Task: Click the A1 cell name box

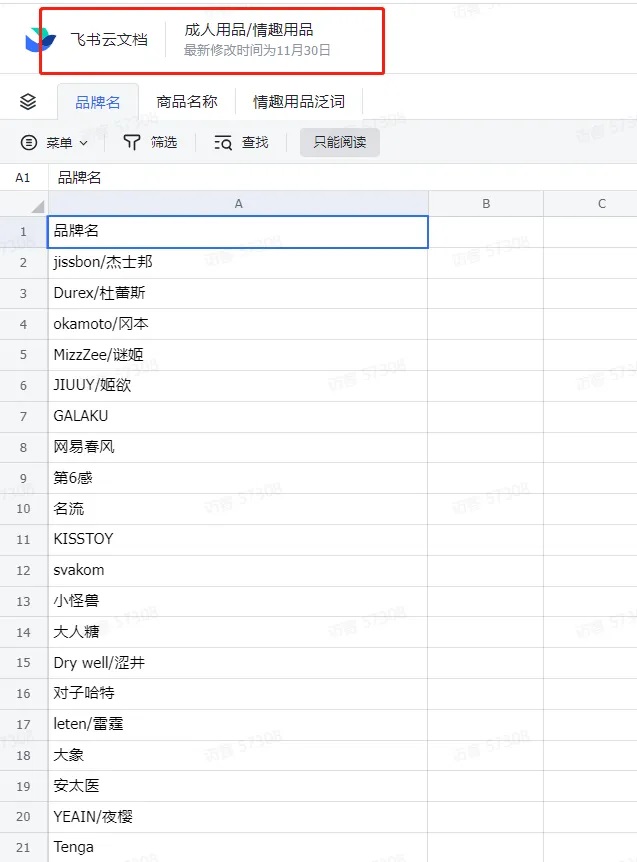Action: point(23,177)
